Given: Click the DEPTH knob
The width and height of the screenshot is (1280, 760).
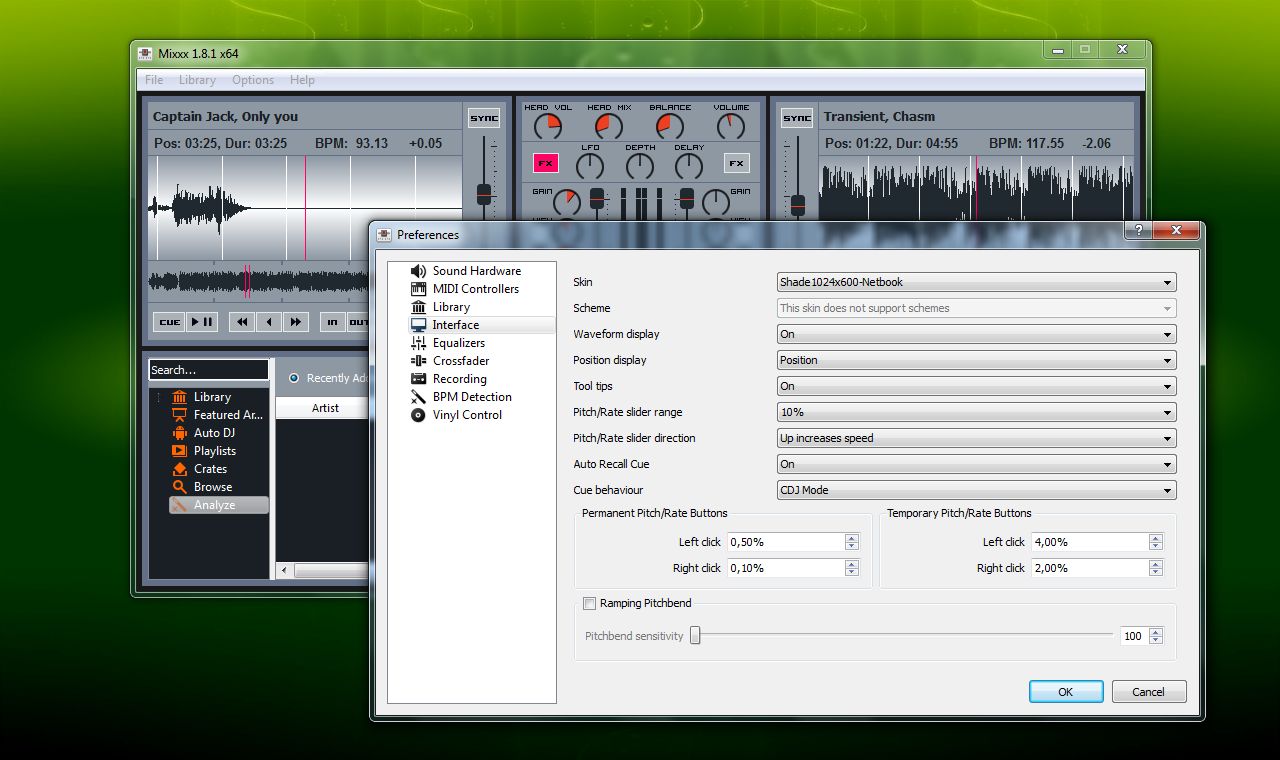Looking at the screenshot, I should pyautogui.click(x=640, y=166).
